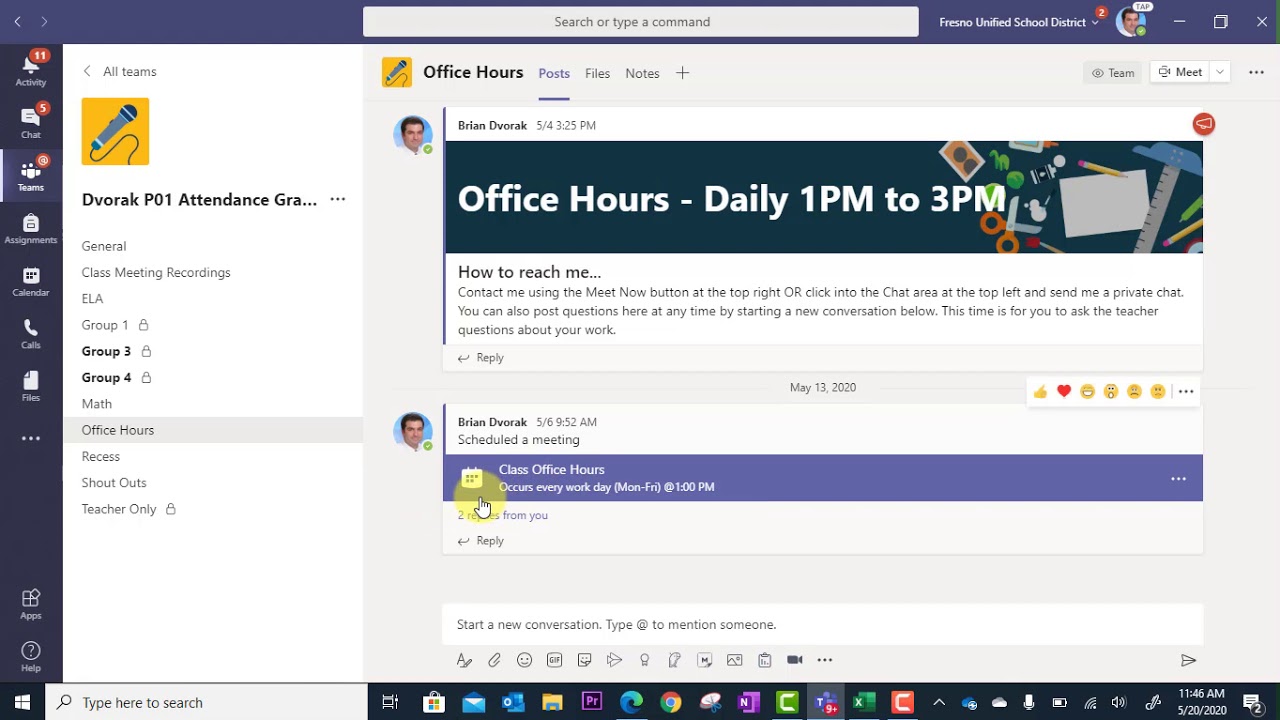Screen dimensions: 1280x720
Task: Show more apps in the left rail
Action: (x=31, y=438)
